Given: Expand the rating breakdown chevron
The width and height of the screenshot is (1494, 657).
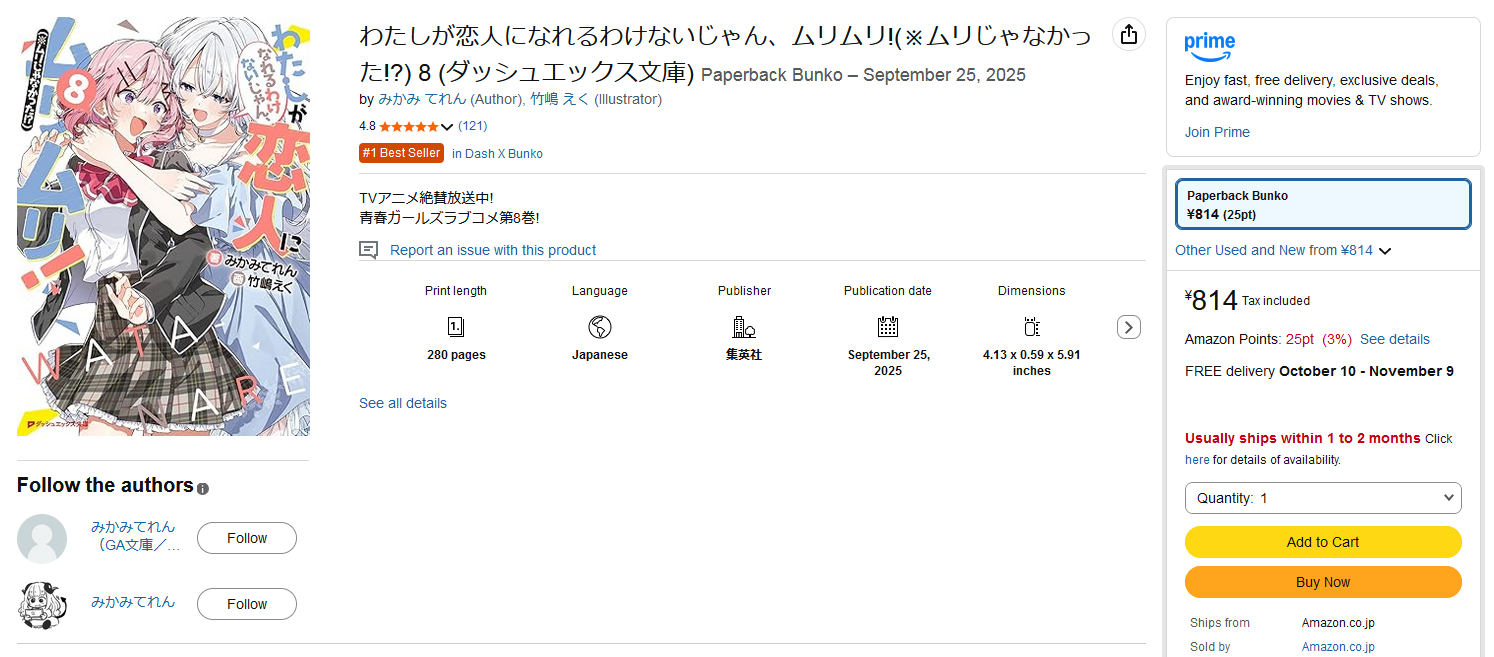Looking at the screenshot, I should click(x=447, y=127).
